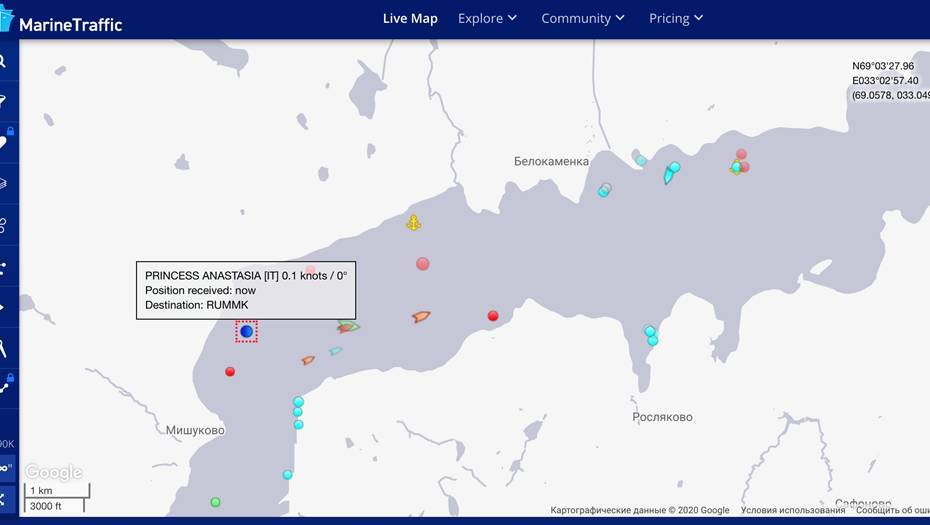Click the pale cyan circle right of Белокаменка label
The height and width of the screenshot is (525, 930).
tap(641, 160)
